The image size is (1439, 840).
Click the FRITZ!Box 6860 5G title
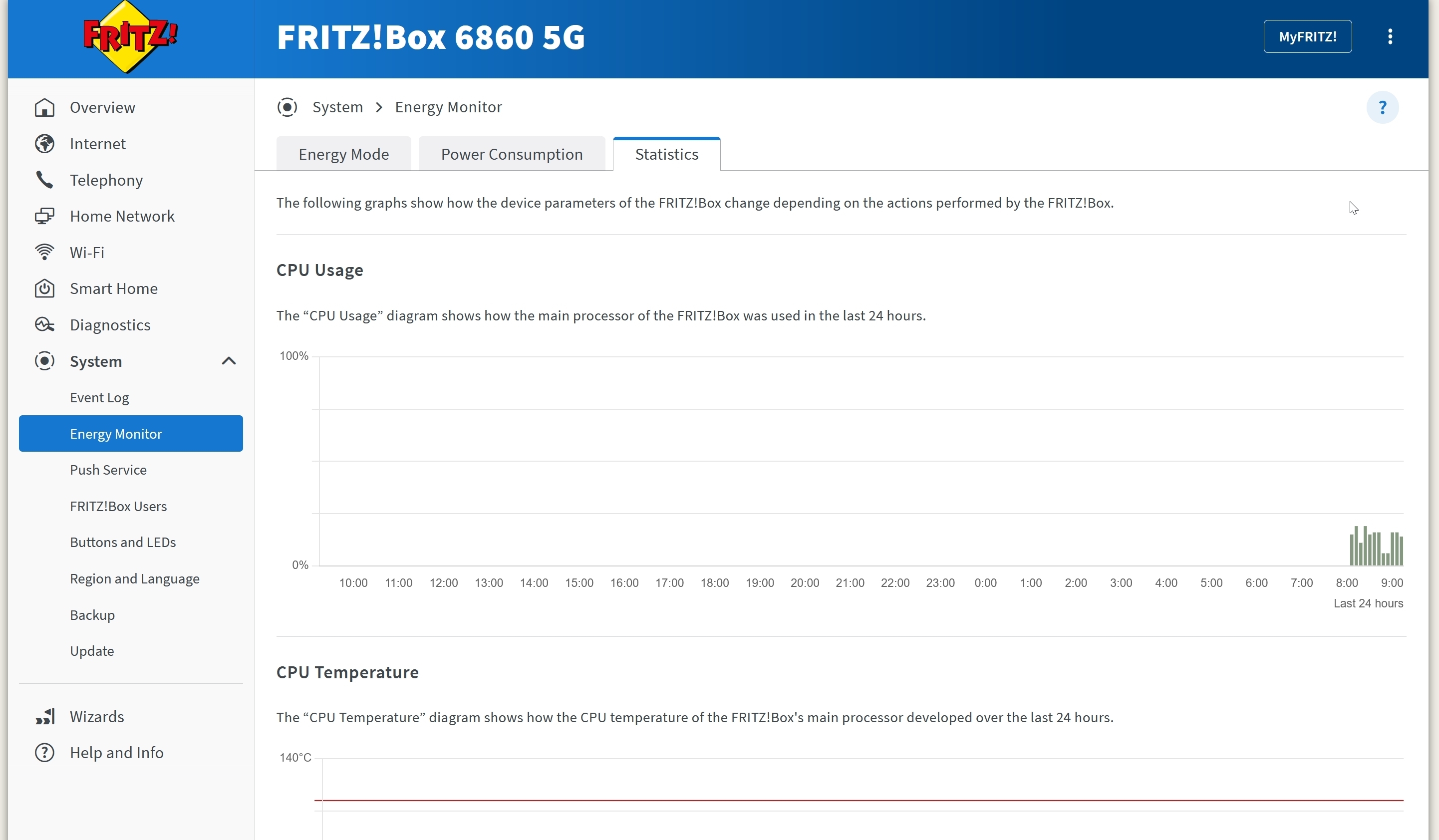click(x=431, y=37)
